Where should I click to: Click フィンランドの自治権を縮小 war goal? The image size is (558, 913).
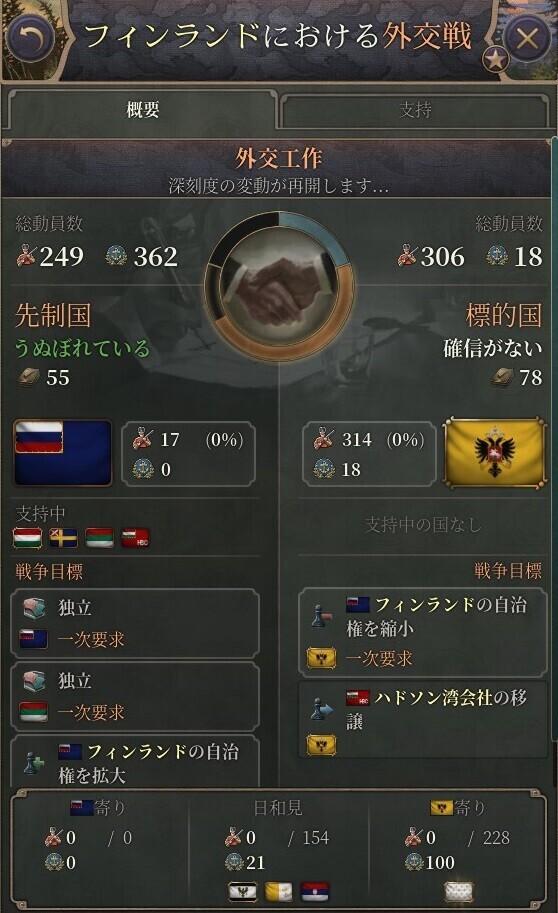click(x=423, y=632)
